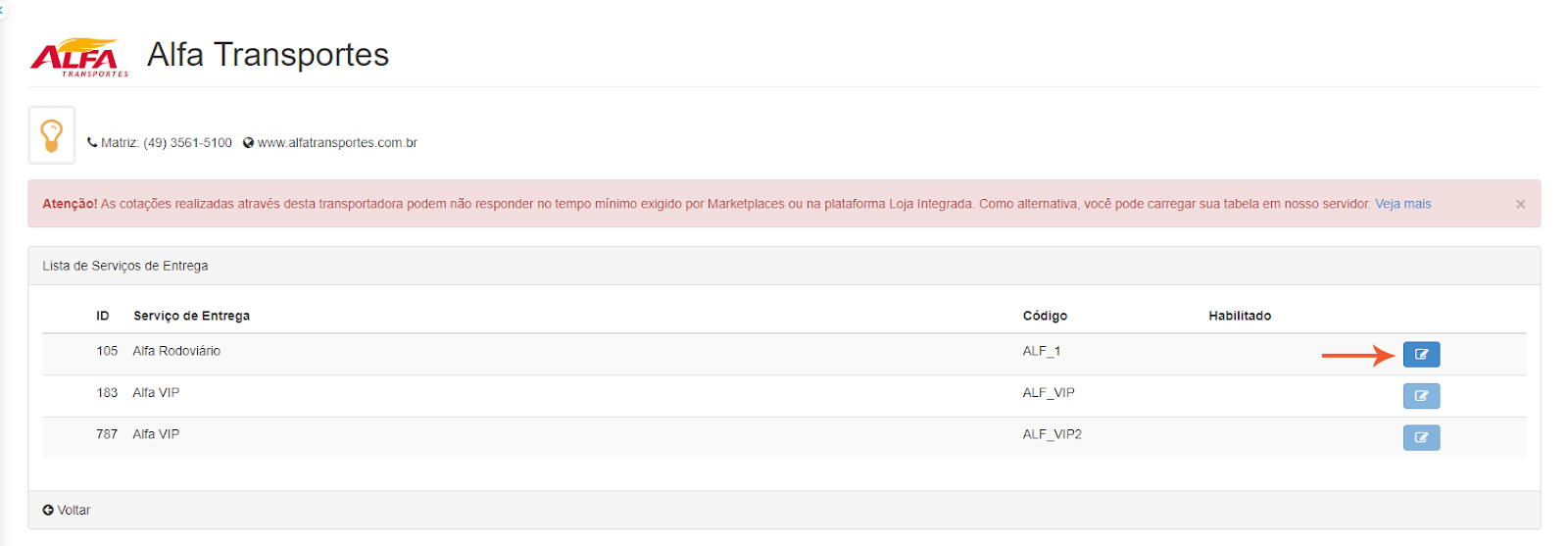Screen dimensions: 1568x546
Task: Edit the Alfa Rodoviário delivery service
Action: click(1420, 354)
